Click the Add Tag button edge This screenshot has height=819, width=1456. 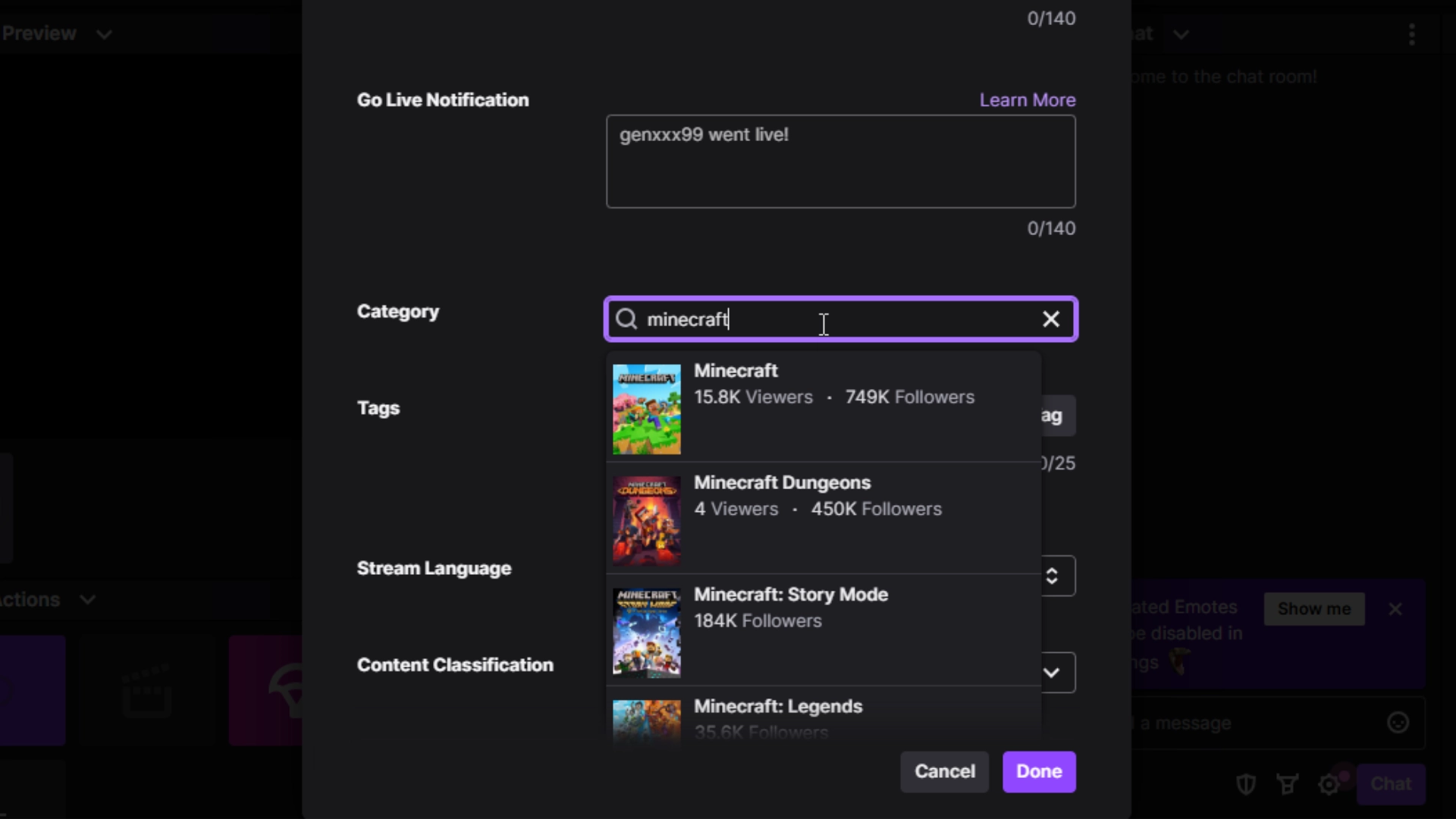pyautogui.click(x=1058, y=416)
